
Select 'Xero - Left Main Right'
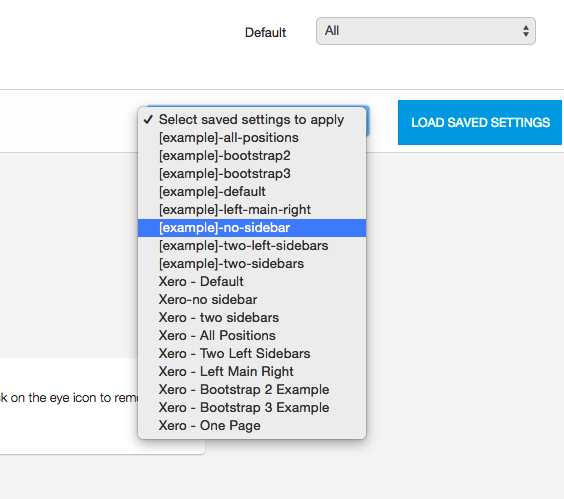252,372
